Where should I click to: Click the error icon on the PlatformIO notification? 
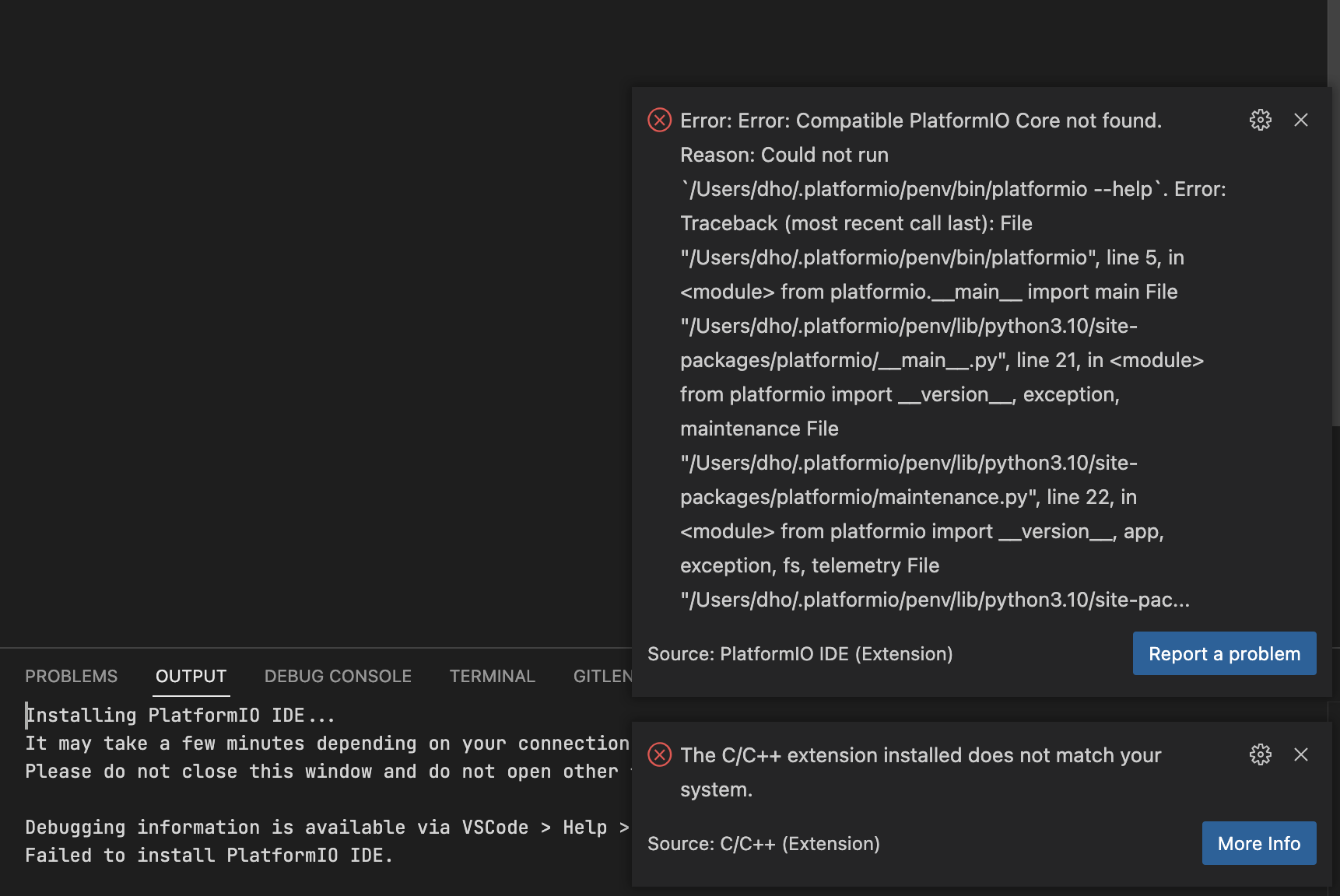pos(659,120)
